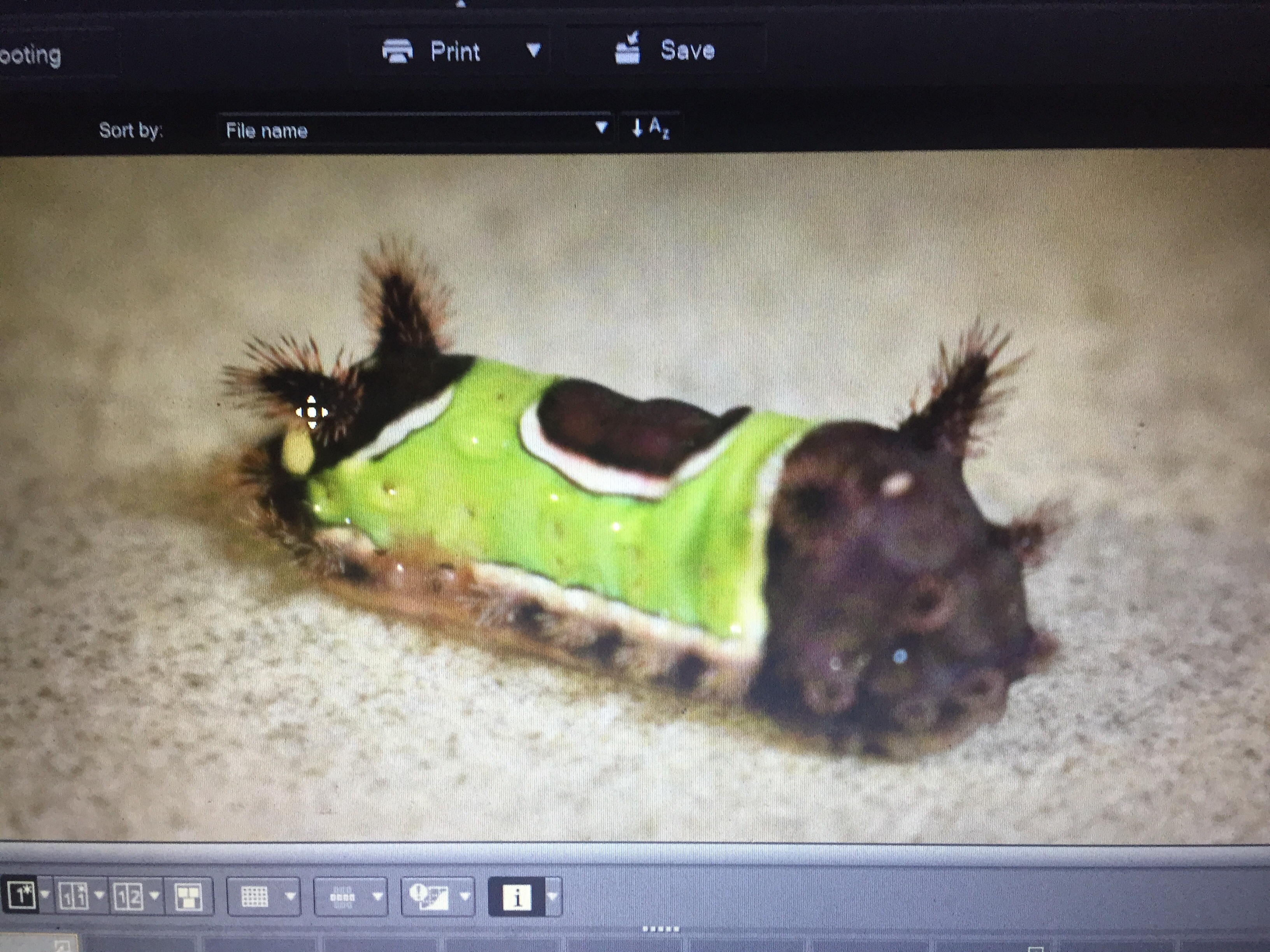This screenshot has height=952, width=1270.
Task: Open the Print dropdown arrow
Action: (x=534, y=51)
